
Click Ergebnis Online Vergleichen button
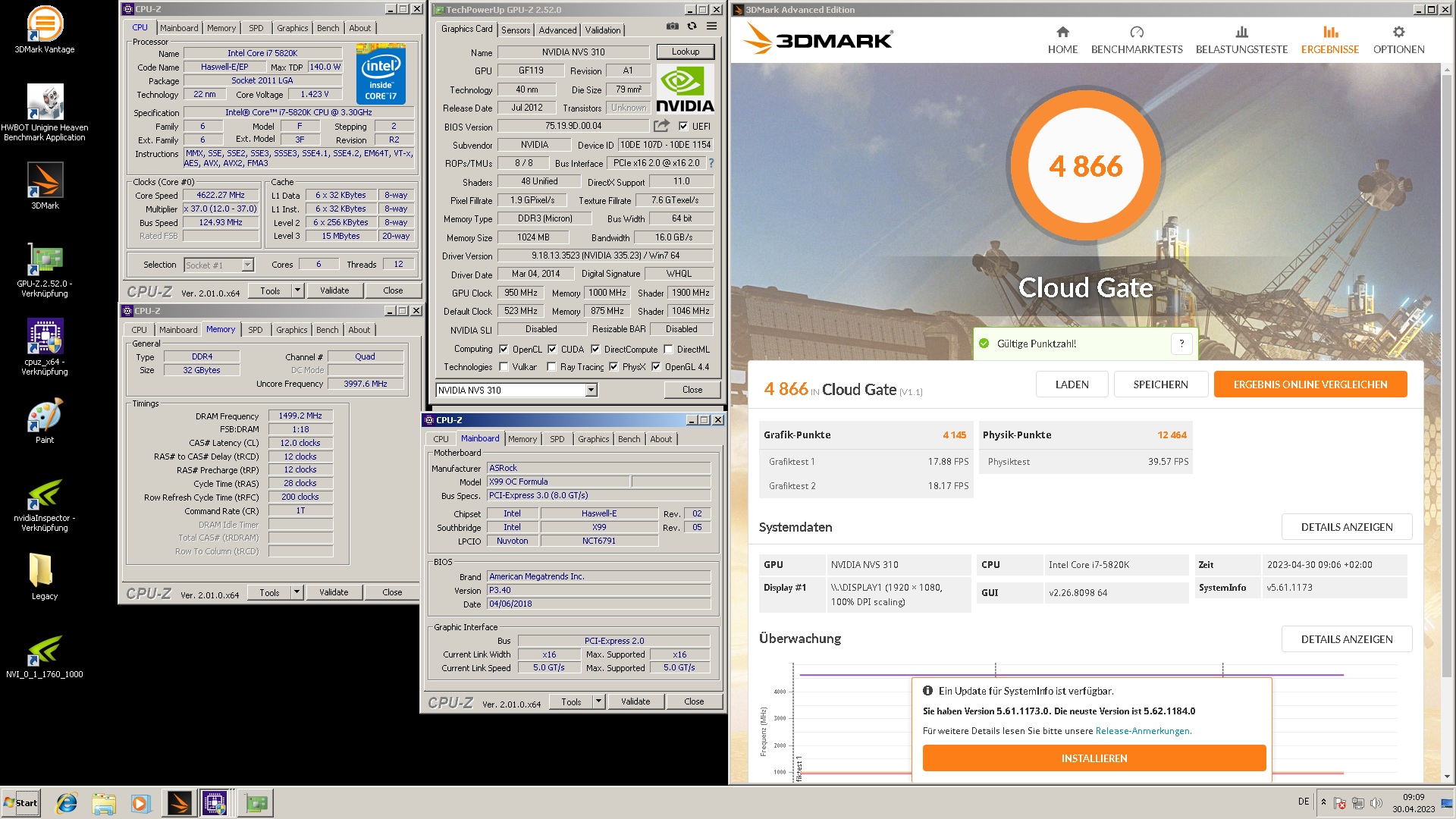1310,384
